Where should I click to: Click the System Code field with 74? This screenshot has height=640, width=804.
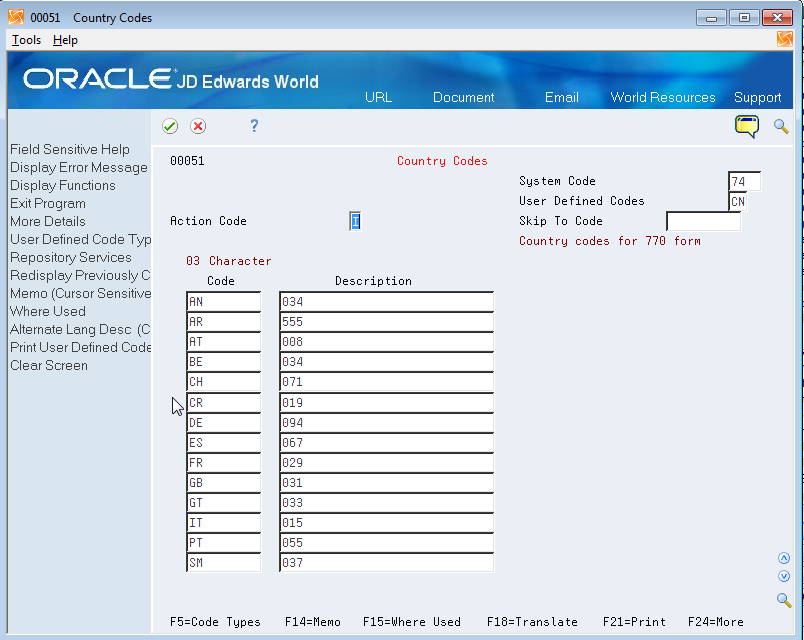(745, 182)
